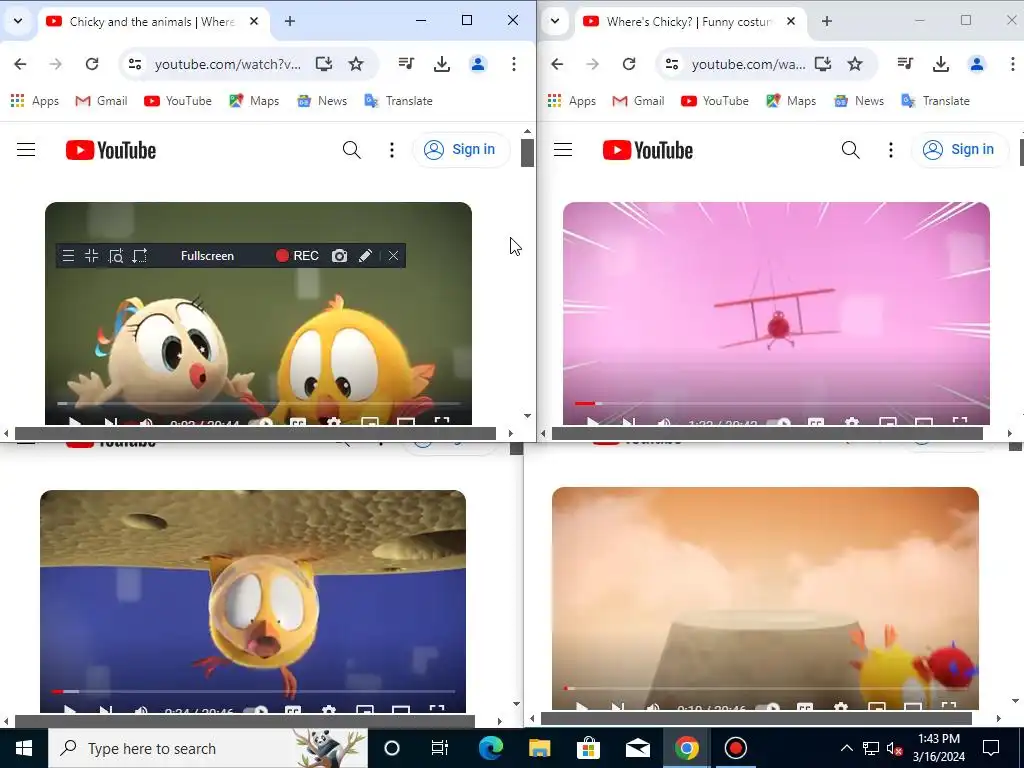Open Maps bookmark in Chicky and the animals window
This screenshot has height=768, width=1024.
coord(254,101)
